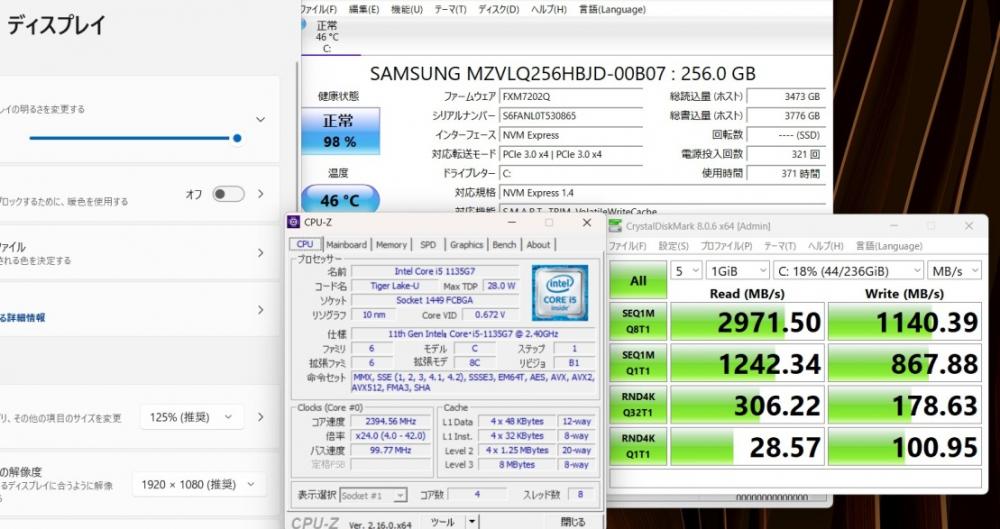Open the ツール dropdown arrow in CPU-Z

click(472, 521)
